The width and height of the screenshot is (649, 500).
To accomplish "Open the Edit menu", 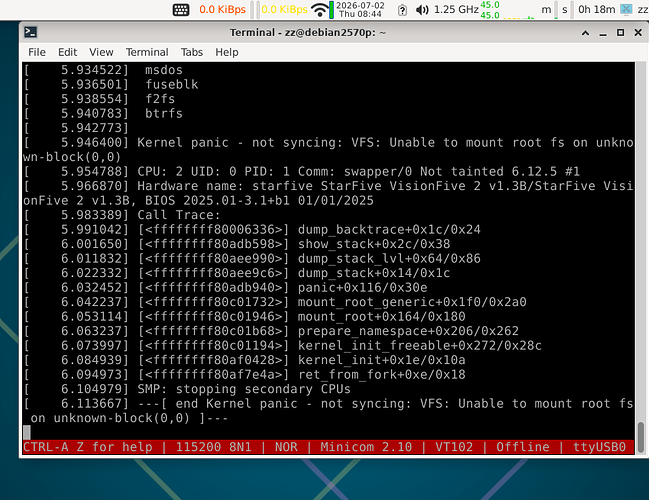I will tap(67, 52).
